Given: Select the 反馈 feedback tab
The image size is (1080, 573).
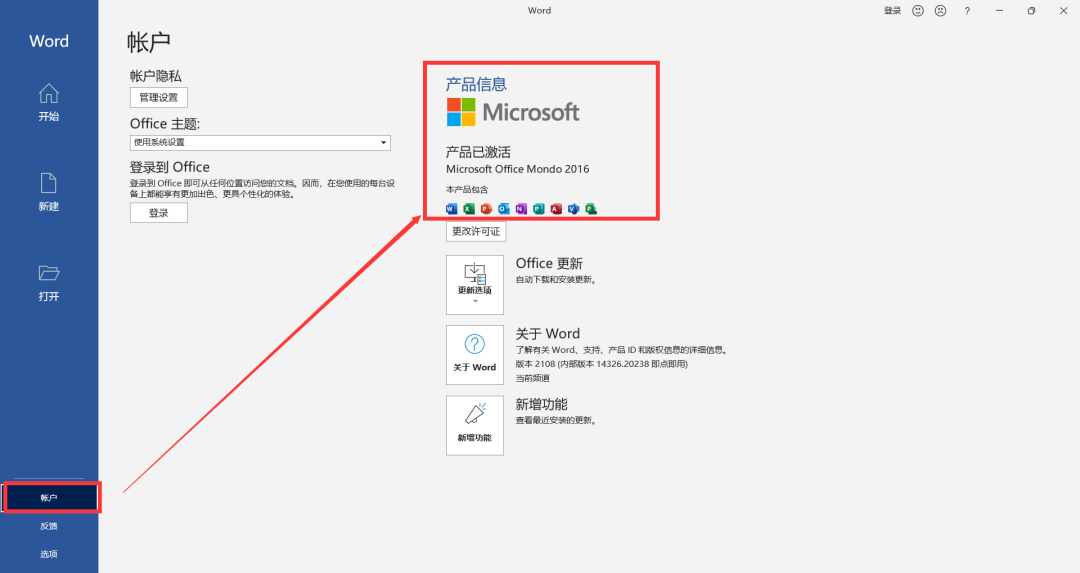Looking at the screenshot, I should click(49, 526).
